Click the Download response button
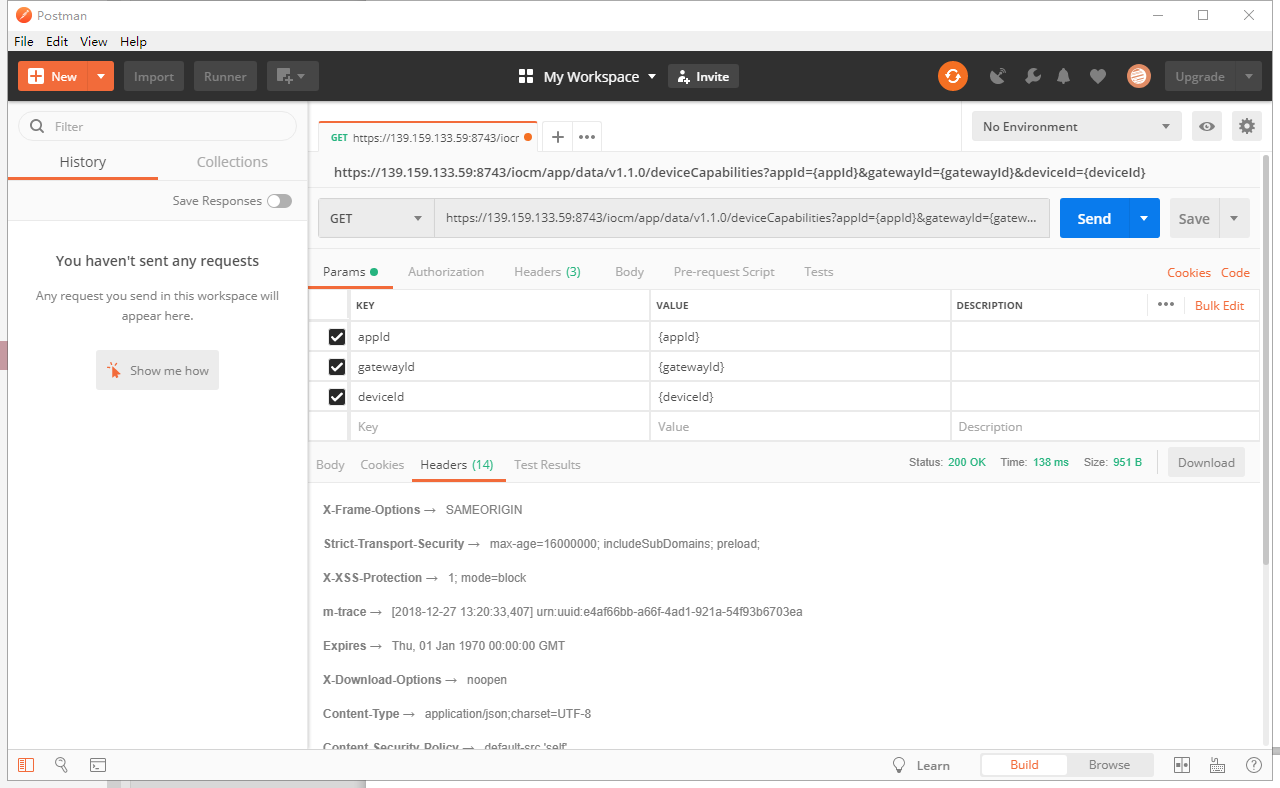 (x=1206, y=462)
